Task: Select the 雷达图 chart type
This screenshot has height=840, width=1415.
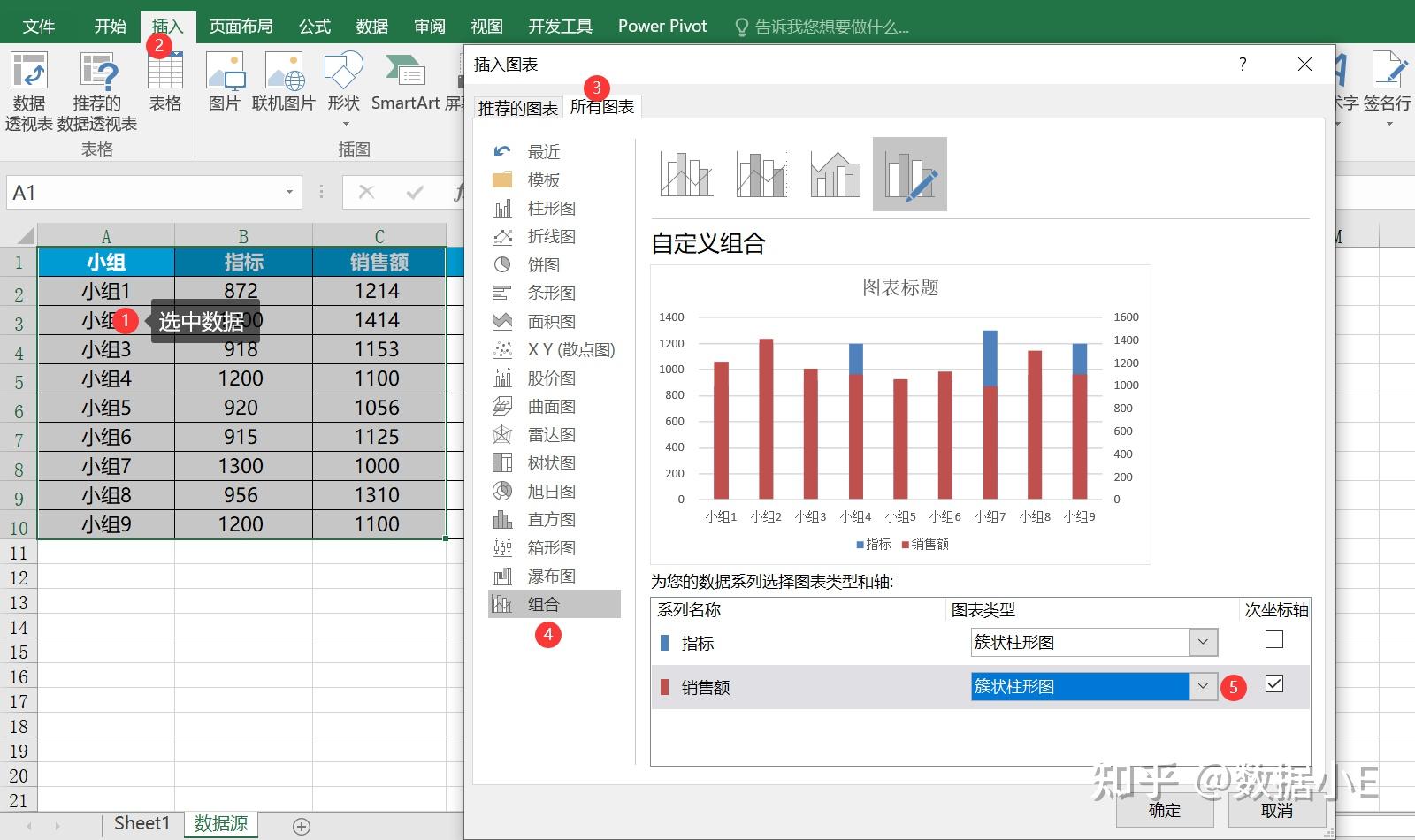Action: click(550, 433)
